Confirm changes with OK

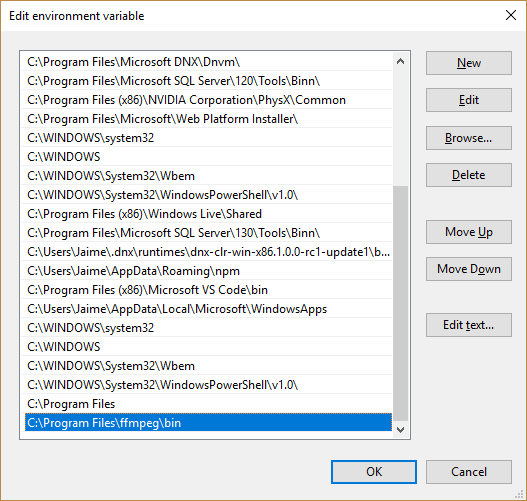tap(374, 472)
